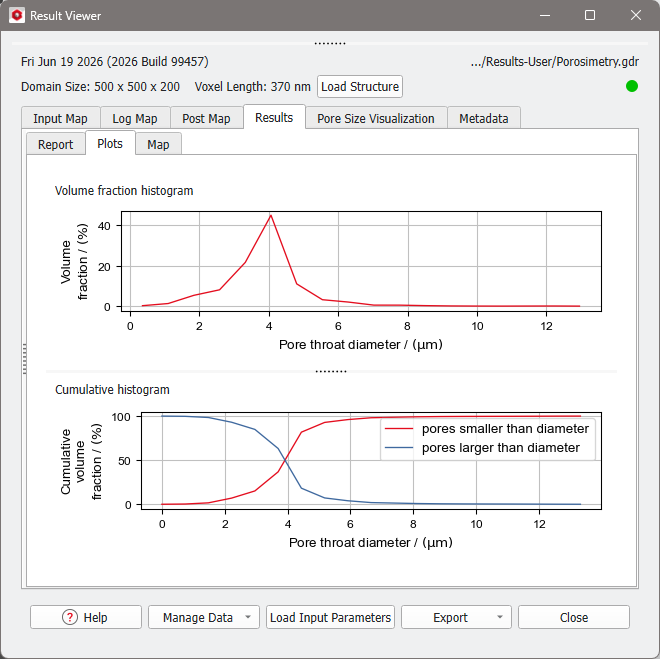Minimize the Result Viewer window
Viewport: 660px width, 659px height.
(x=545, y=16)
